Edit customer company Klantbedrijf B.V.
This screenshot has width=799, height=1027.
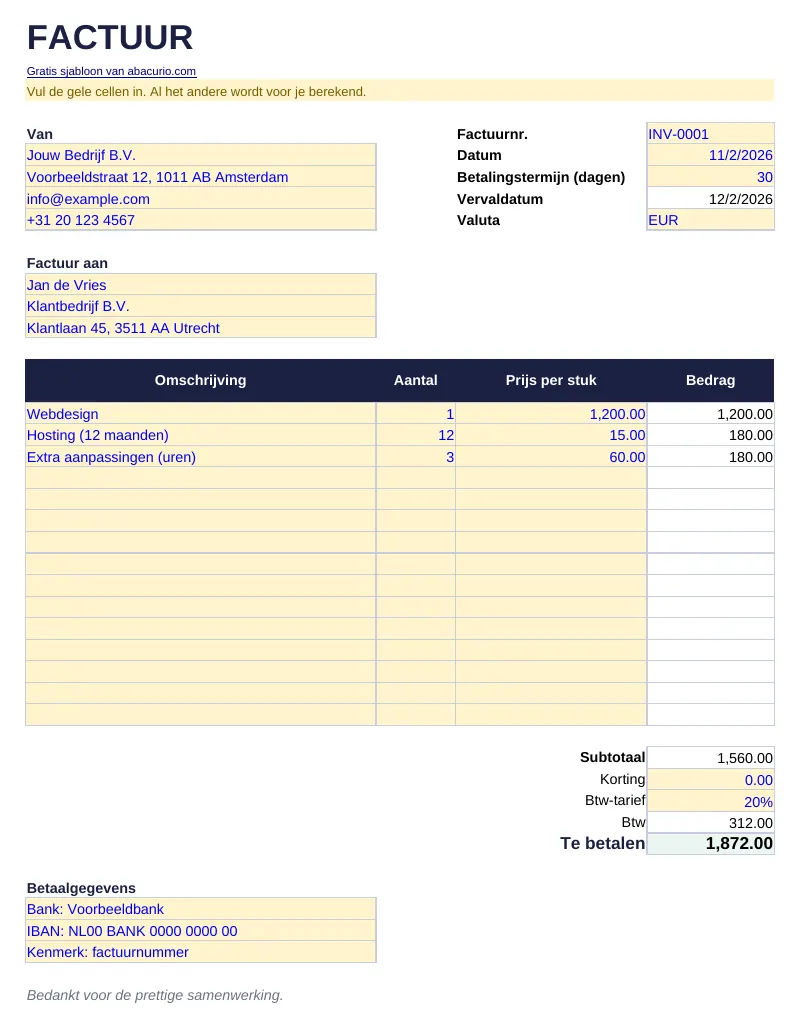[200, 306]
